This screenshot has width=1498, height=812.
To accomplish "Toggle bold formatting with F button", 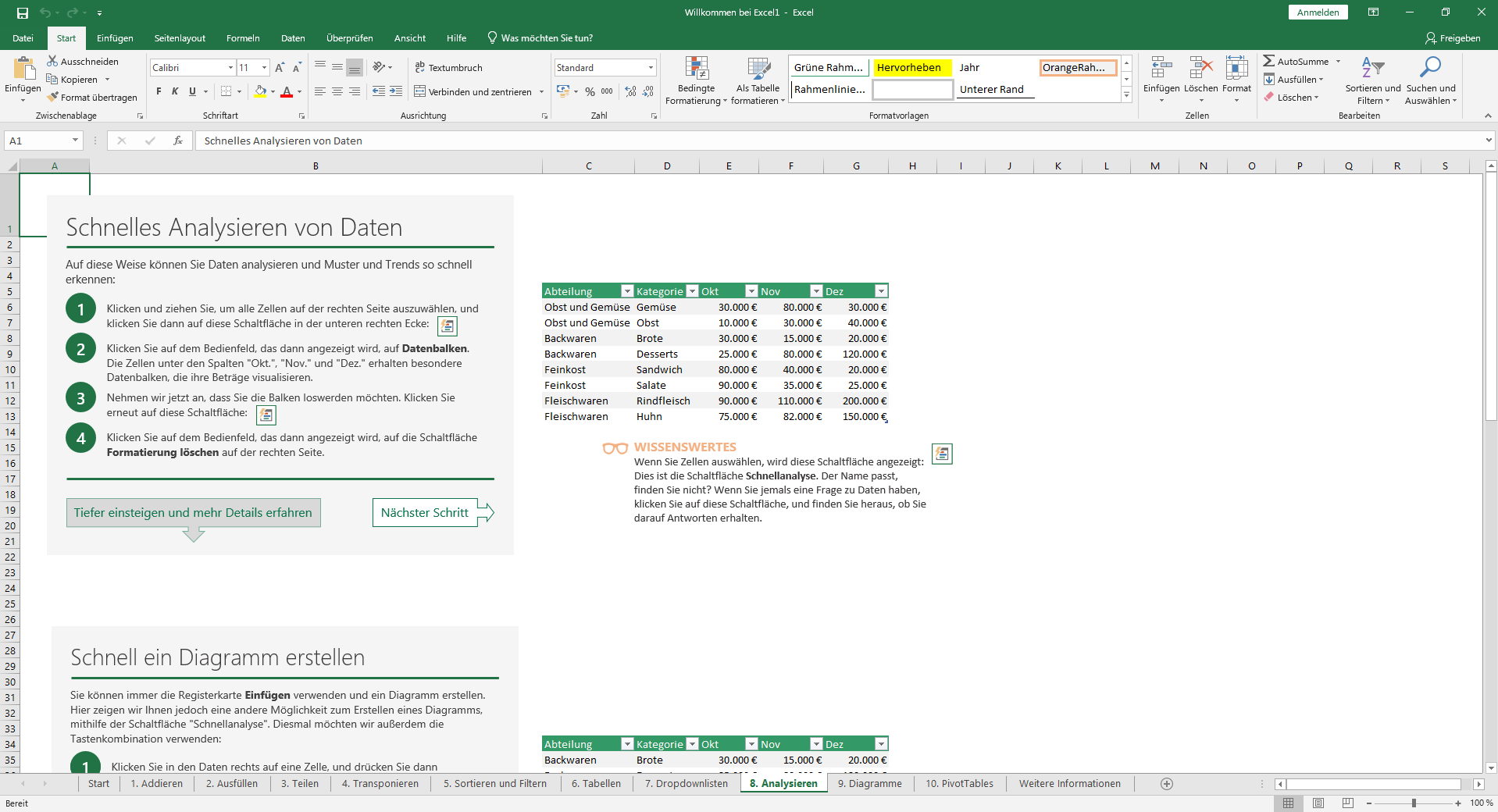I will (x=157, y=91).
